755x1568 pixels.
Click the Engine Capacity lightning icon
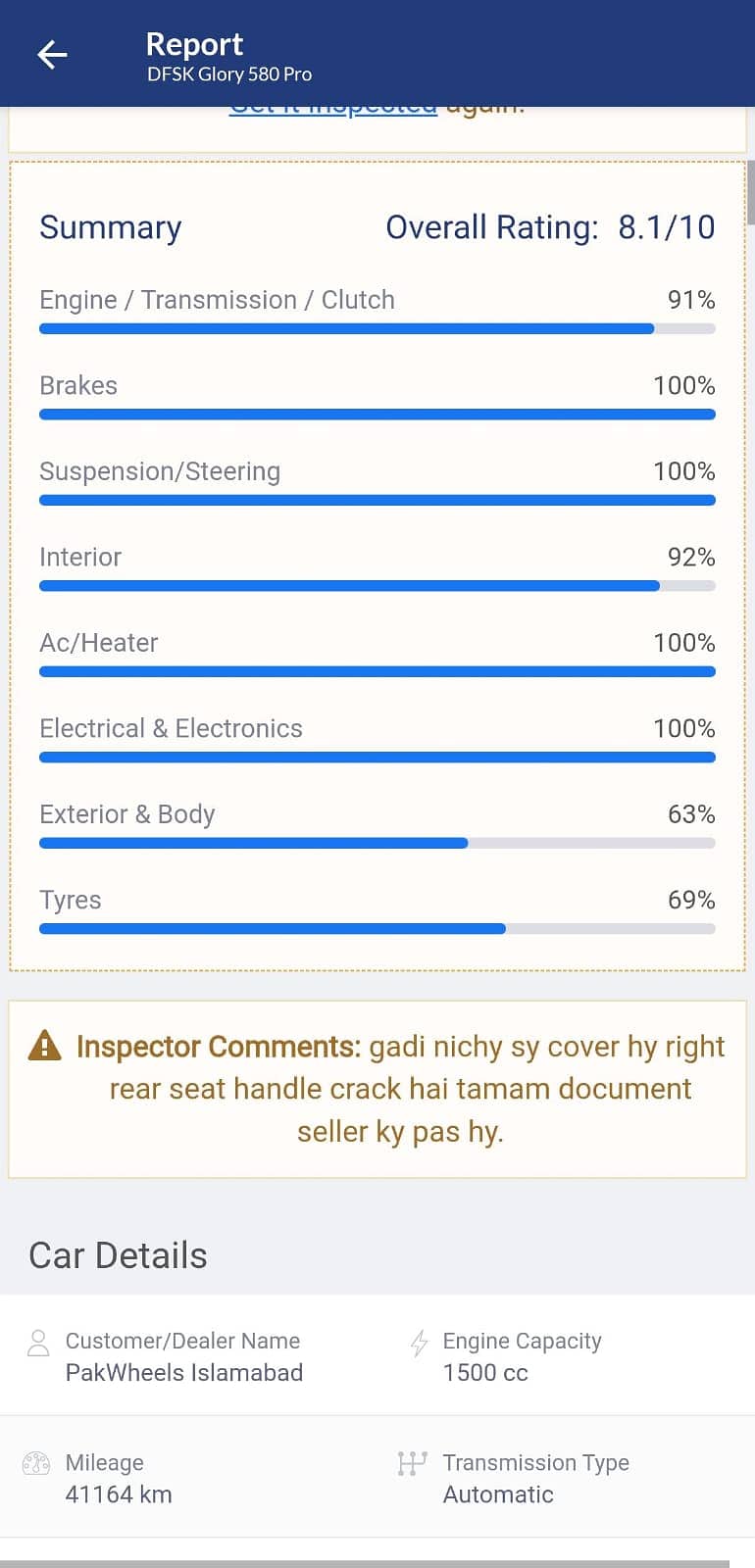(x=420, y=1343)
